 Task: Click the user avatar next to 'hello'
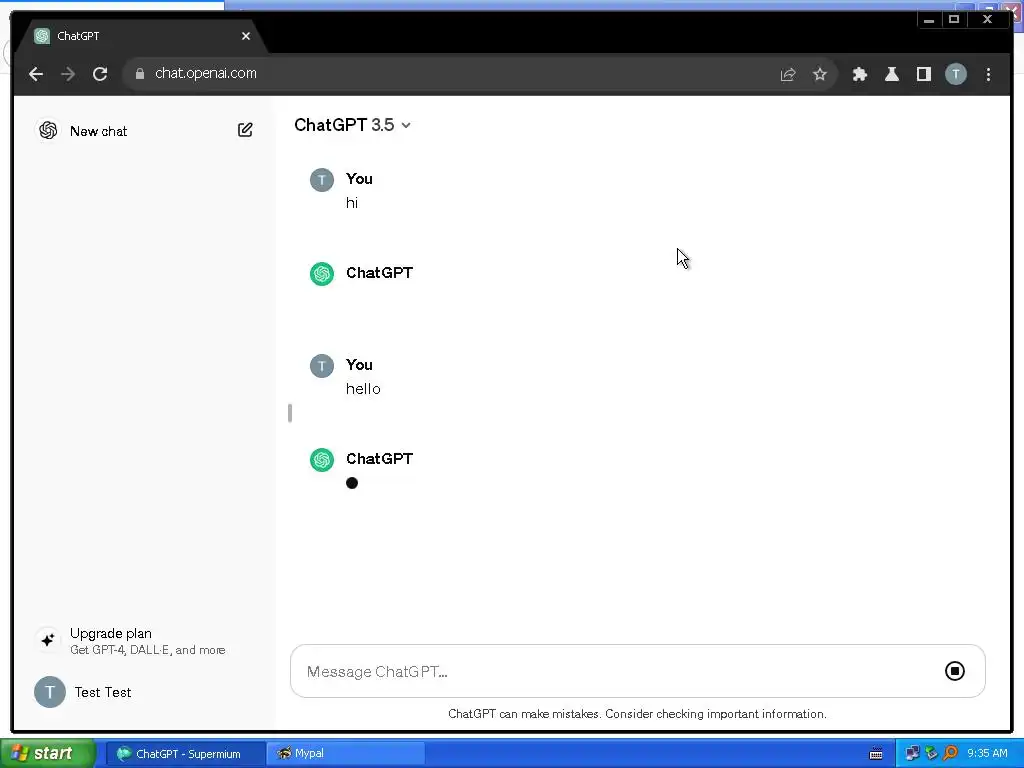click(322, 366)
